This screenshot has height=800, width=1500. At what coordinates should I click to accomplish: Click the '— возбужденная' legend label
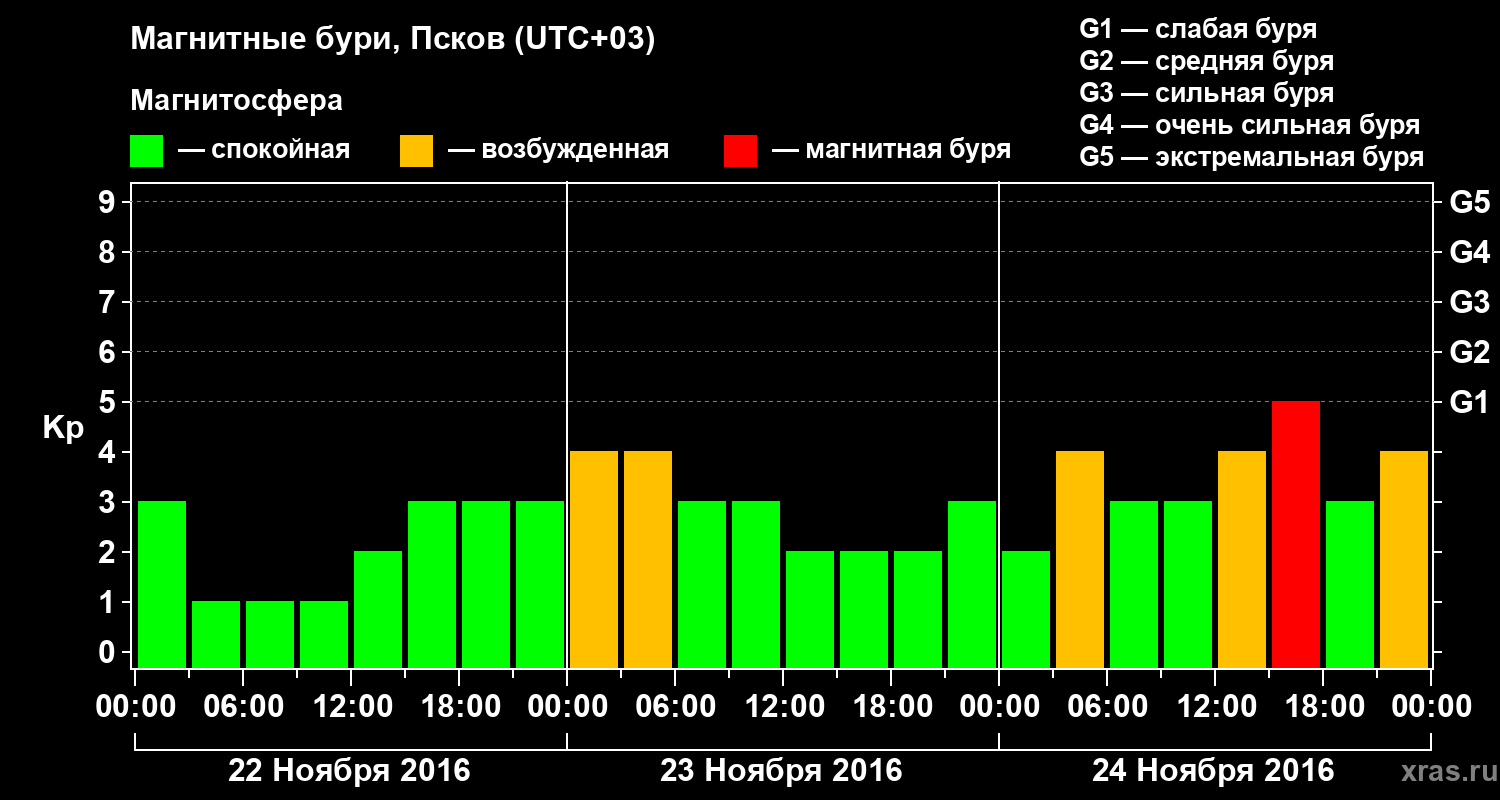pyautogui.click(x=558, y=150)
